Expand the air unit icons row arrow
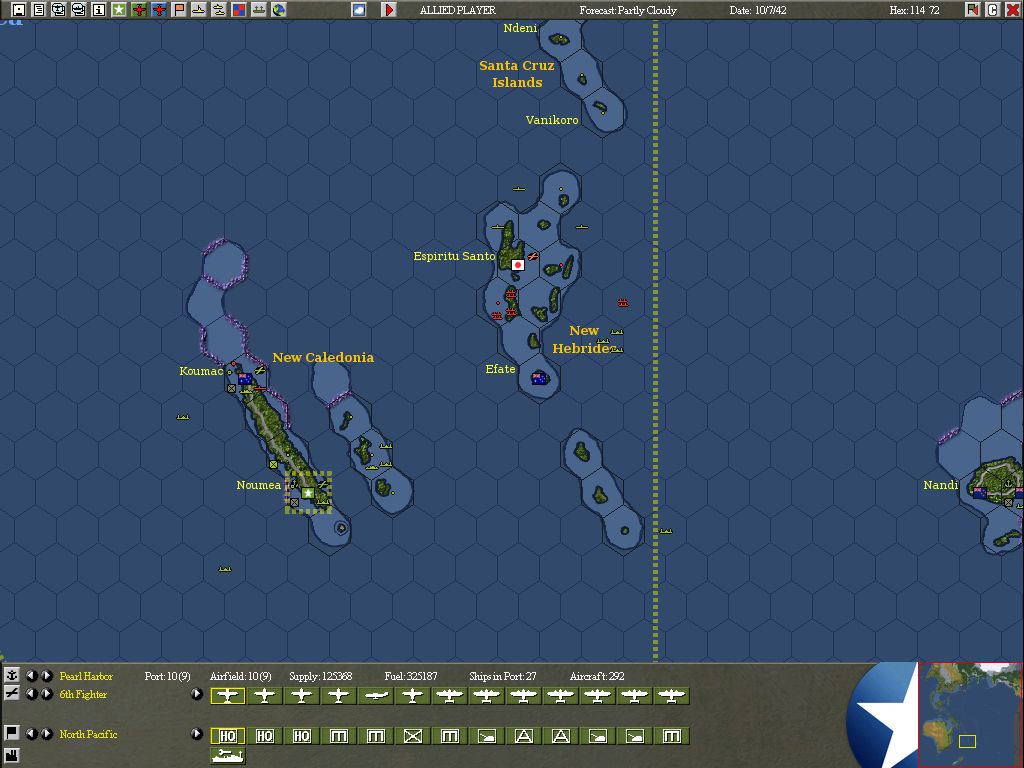Image resolution: width=1024 pixels, height=768 pixels. [x=197, y=694]
